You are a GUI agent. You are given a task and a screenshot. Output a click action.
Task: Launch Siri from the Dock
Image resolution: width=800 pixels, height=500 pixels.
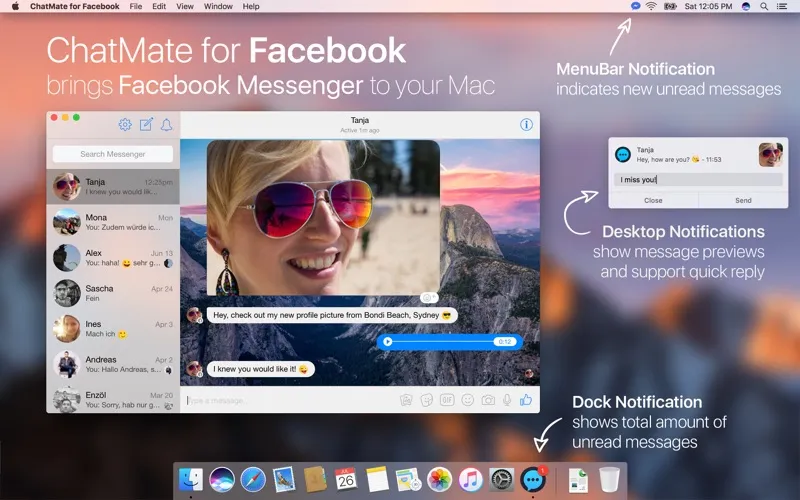tap(222, 480)
